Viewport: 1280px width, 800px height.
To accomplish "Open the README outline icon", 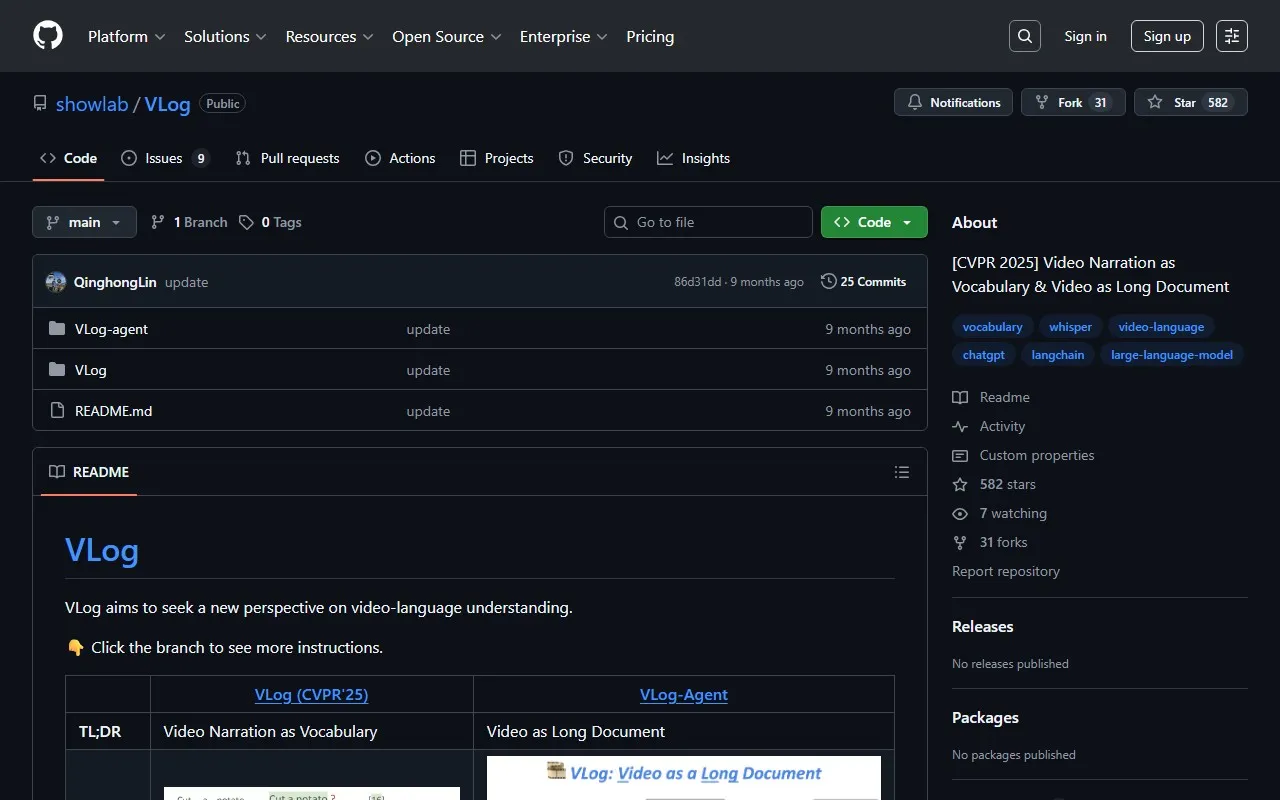I will (902, 472).
